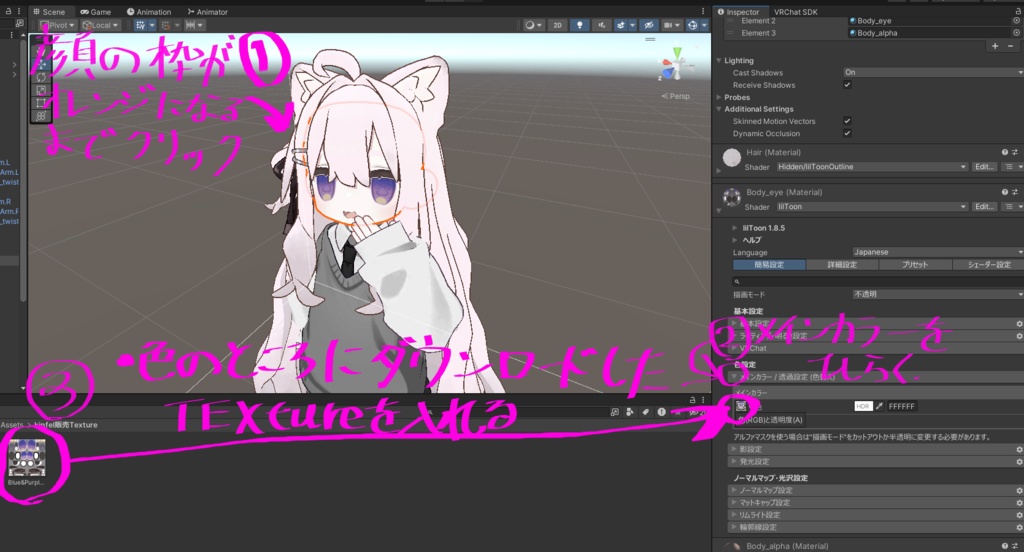The image size is (1024, 552).
Task: Click the HDR main color swatch
Action: click(863, 406)
